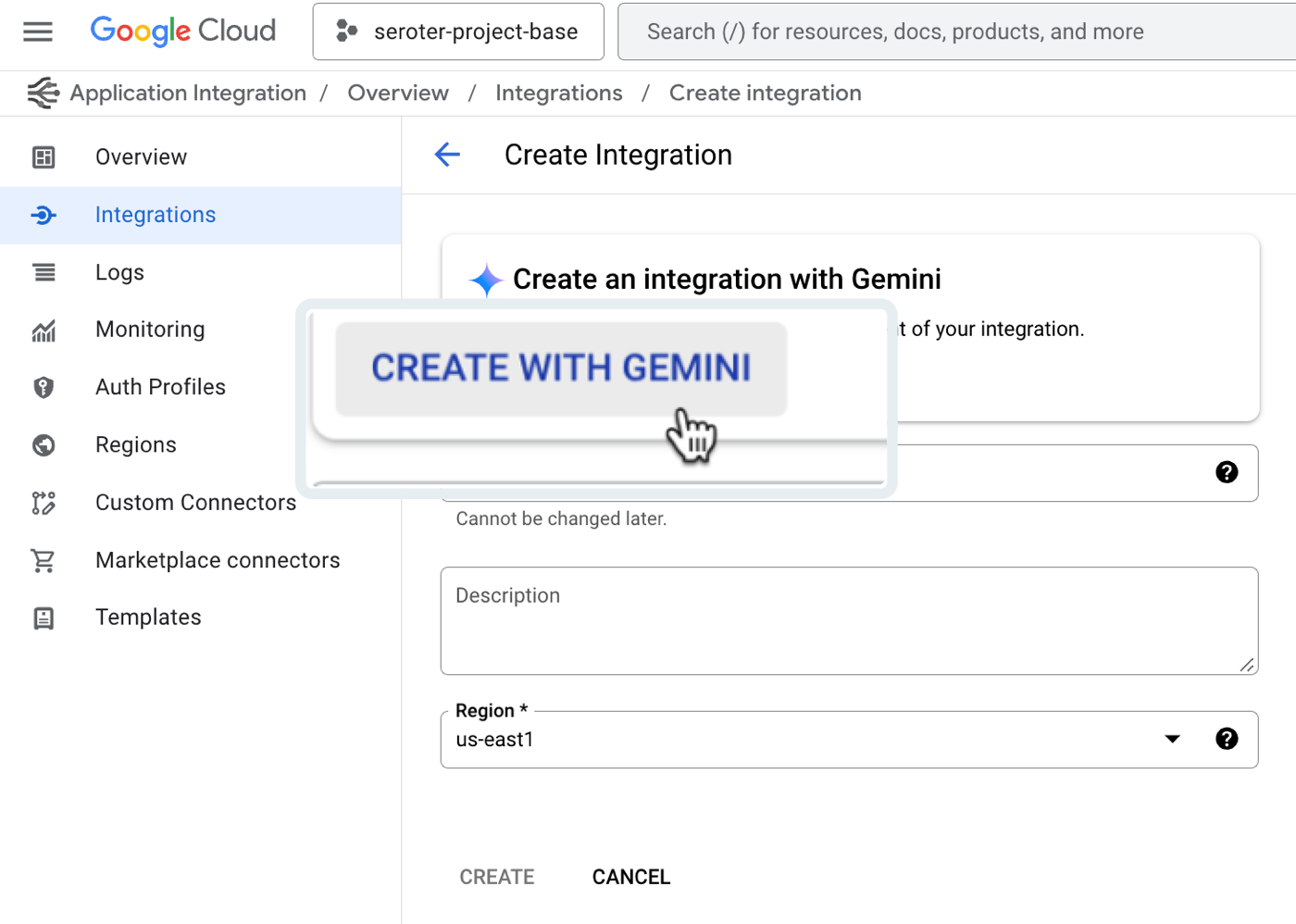Click the Auth Profiles shield icon
The height and width of the screenshot is (924, 1296).
coord(44,387)
